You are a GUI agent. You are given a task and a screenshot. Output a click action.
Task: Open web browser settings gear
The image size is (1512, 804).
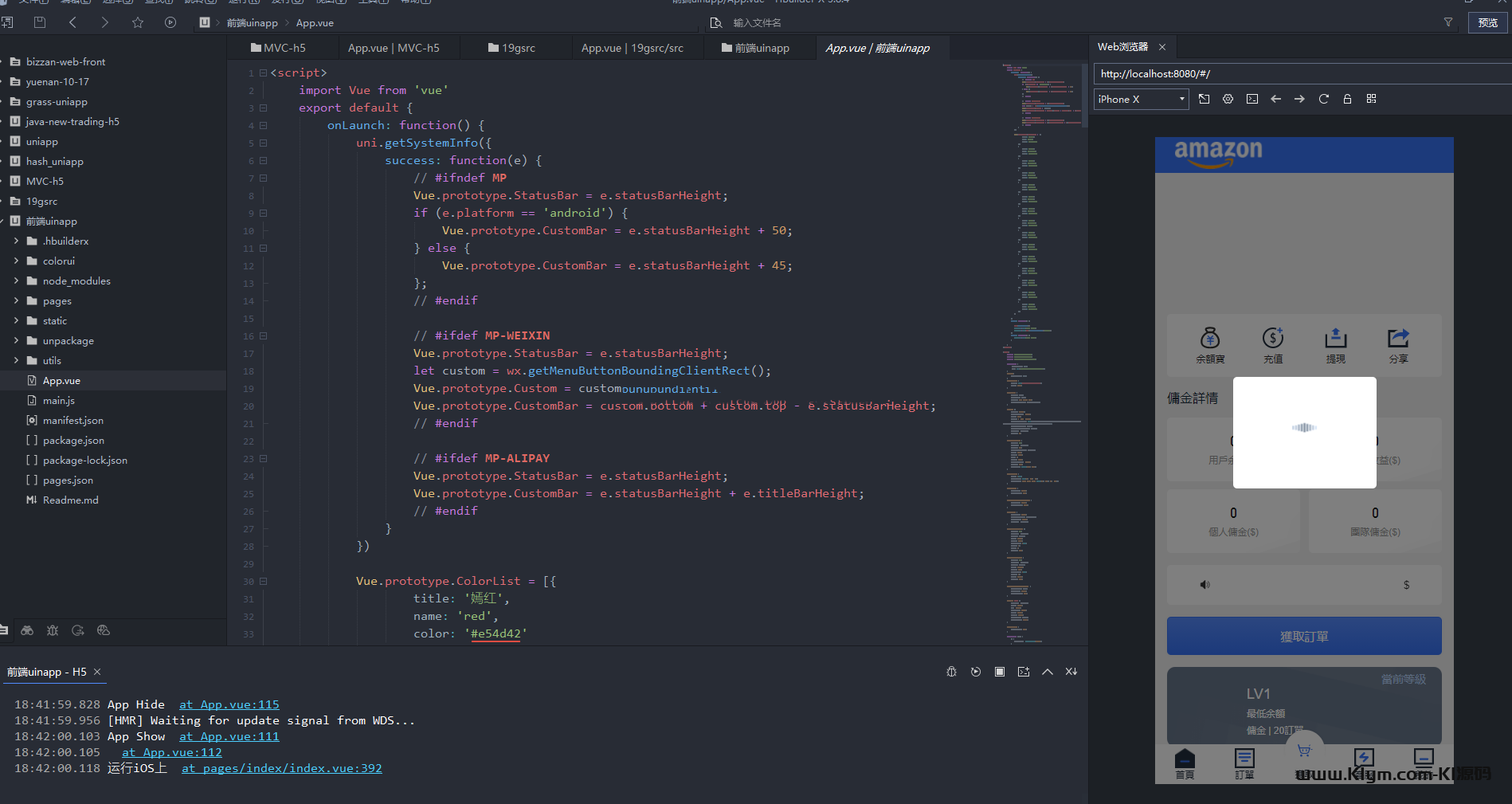click(1228, 99)
